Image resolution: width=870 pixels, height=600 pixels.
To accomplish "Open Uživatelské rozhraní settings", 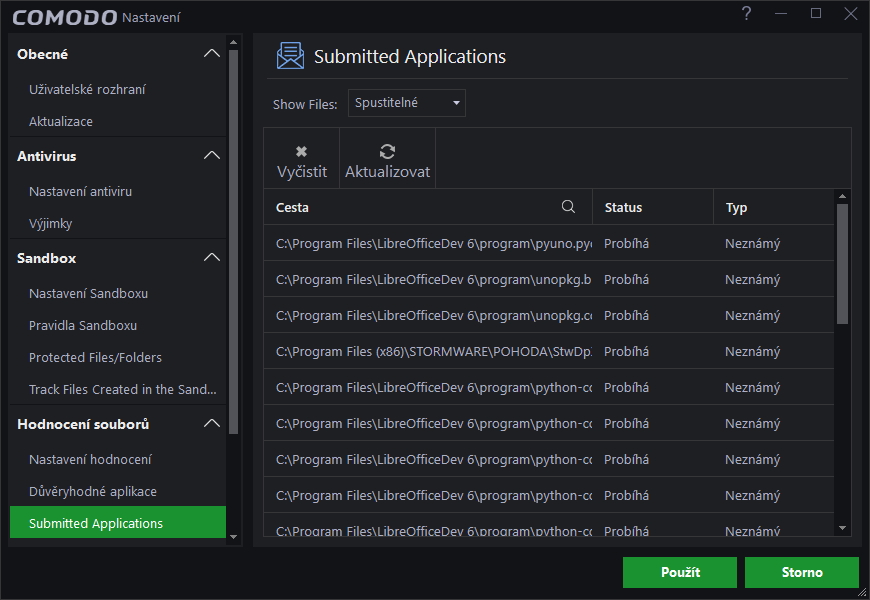I will (87, 89).
